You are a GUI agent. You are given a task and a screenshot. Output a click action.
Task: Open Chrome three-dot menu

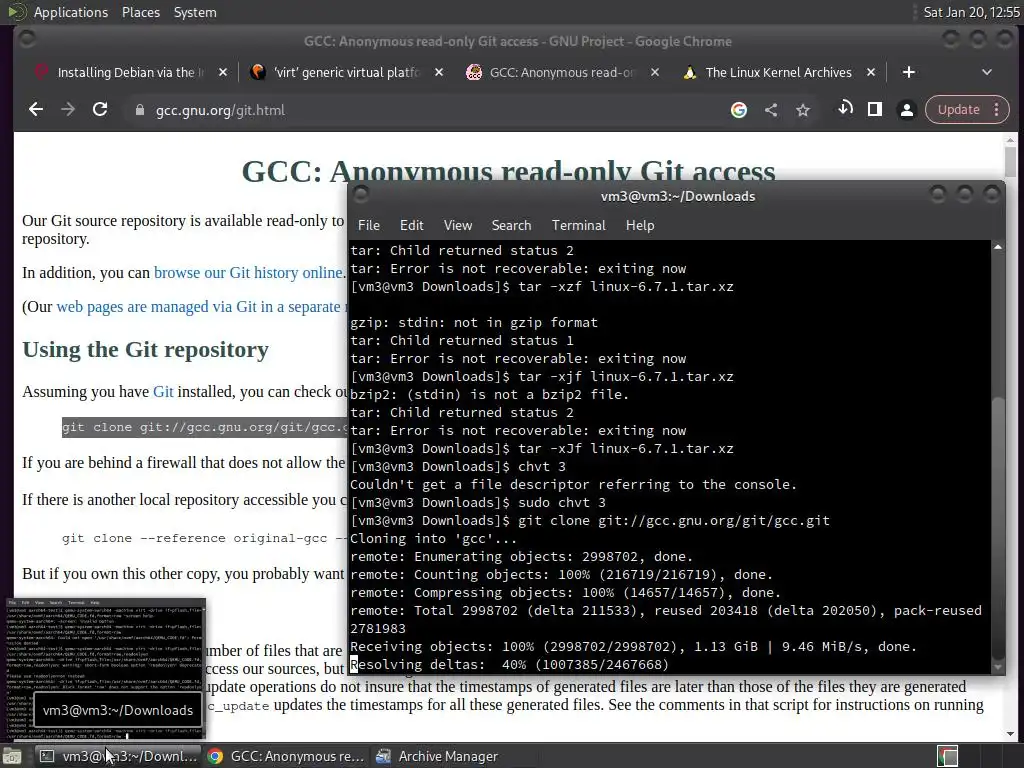click(x=997, y=110)
